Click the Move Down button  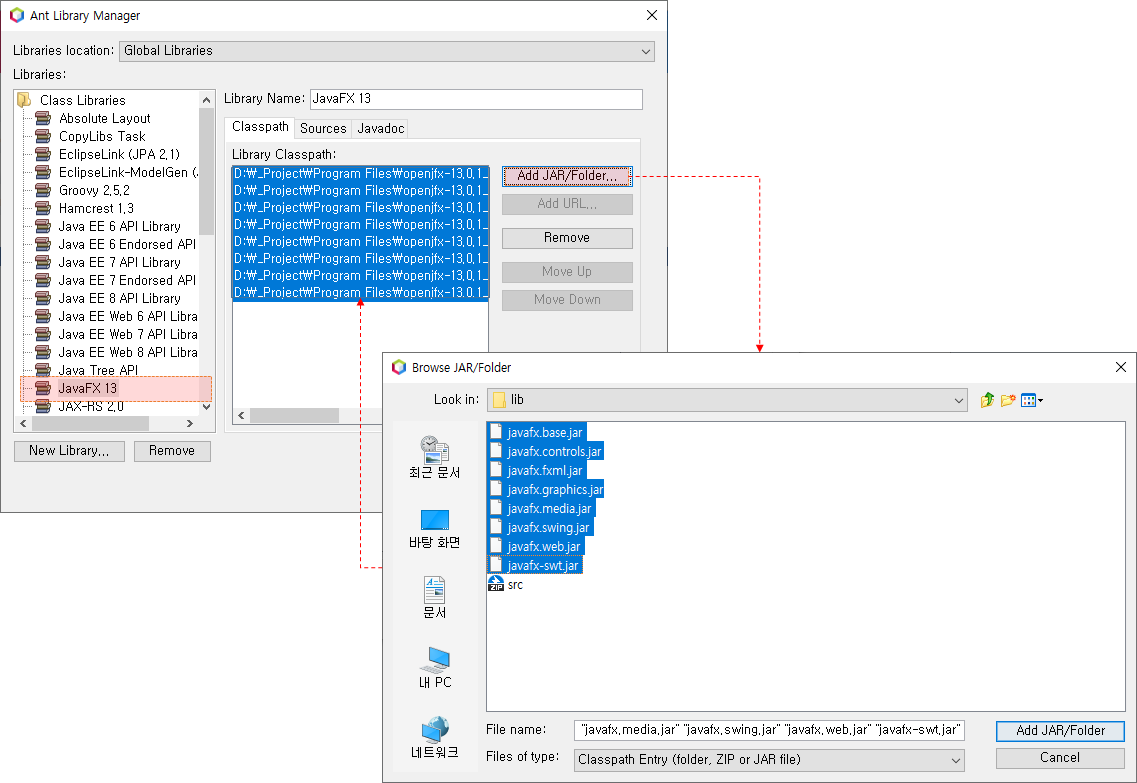click(x=567, y=300)
